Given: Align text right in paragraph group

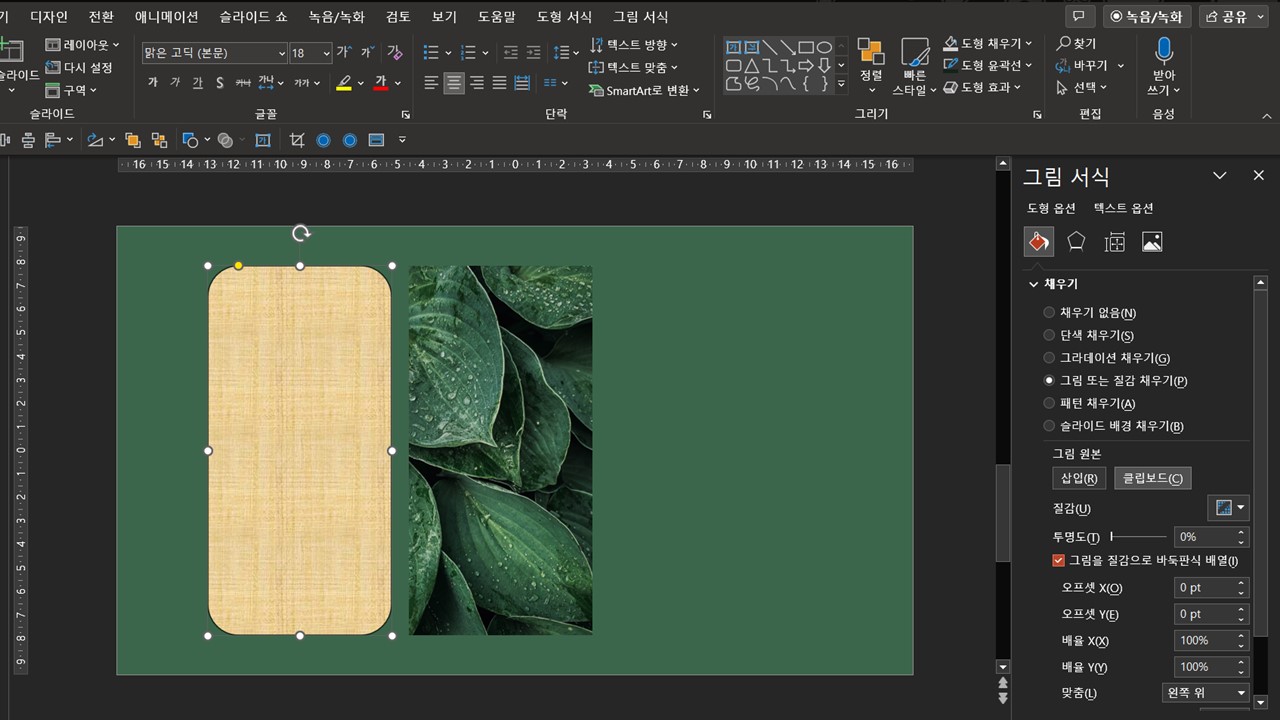Looking at the screenshot, I should [477, 83].
